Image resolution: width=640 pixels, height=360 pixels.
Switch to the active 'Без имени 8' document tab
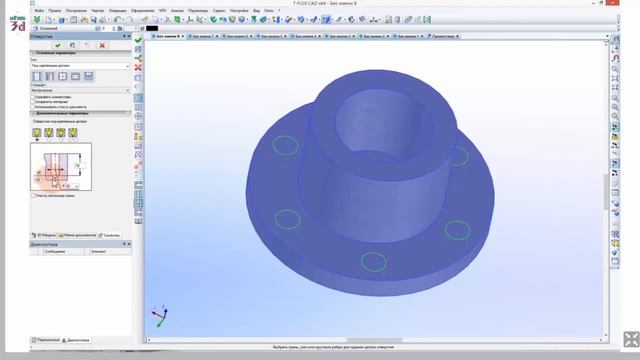(x=168, y=36)
